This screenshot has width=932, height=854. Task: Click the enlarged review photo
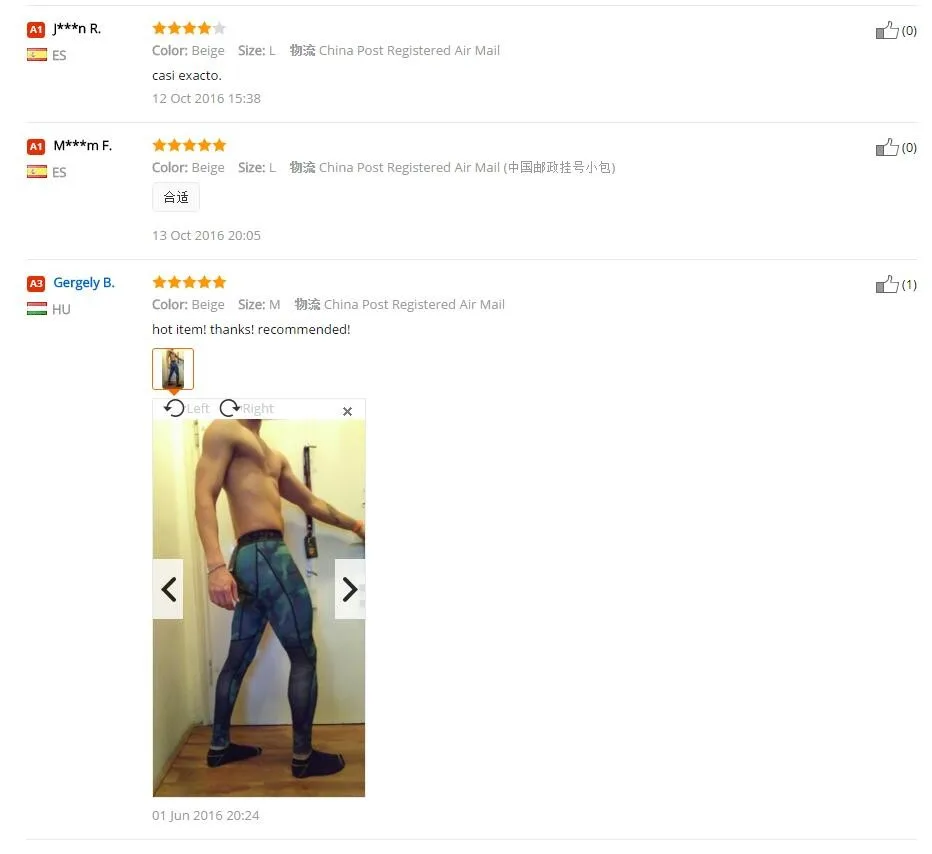tap(259, 608)
